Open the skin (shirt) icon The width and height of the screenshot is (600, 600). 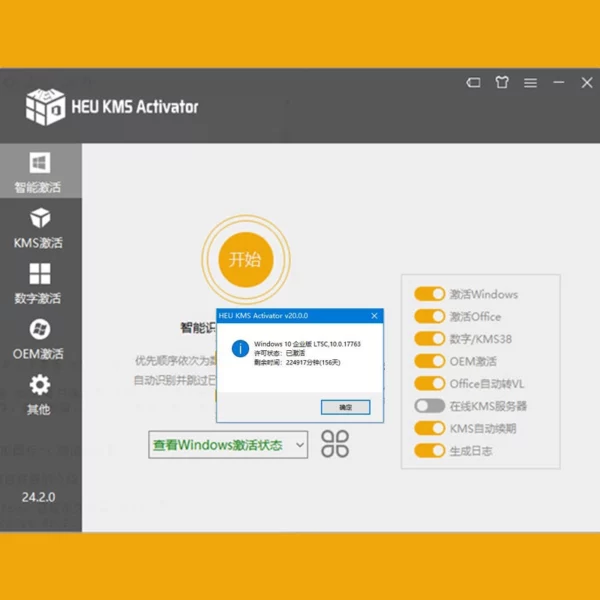(502, 82)
